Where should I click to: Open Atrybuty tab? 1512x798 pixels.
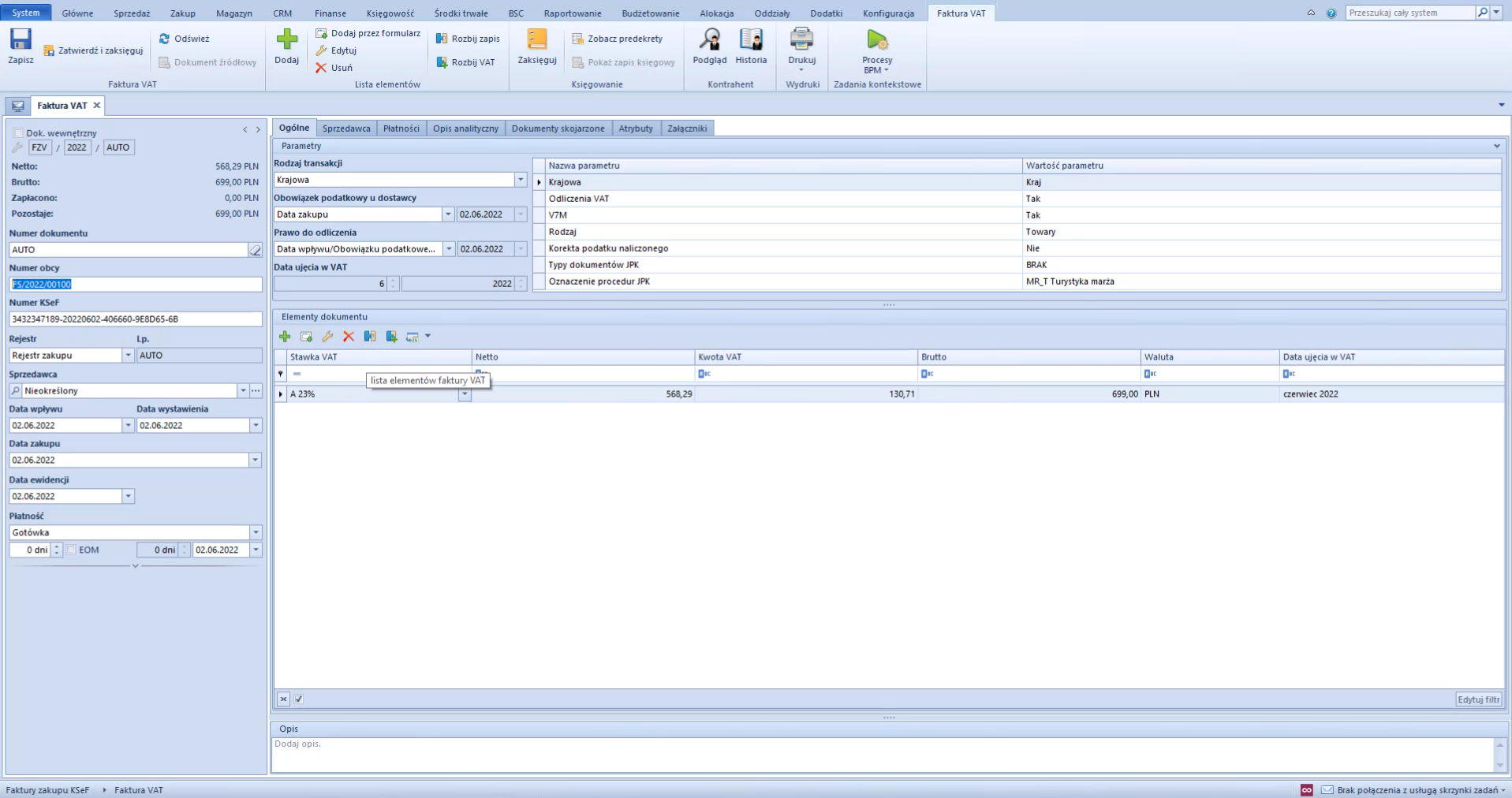pos(636,129)
